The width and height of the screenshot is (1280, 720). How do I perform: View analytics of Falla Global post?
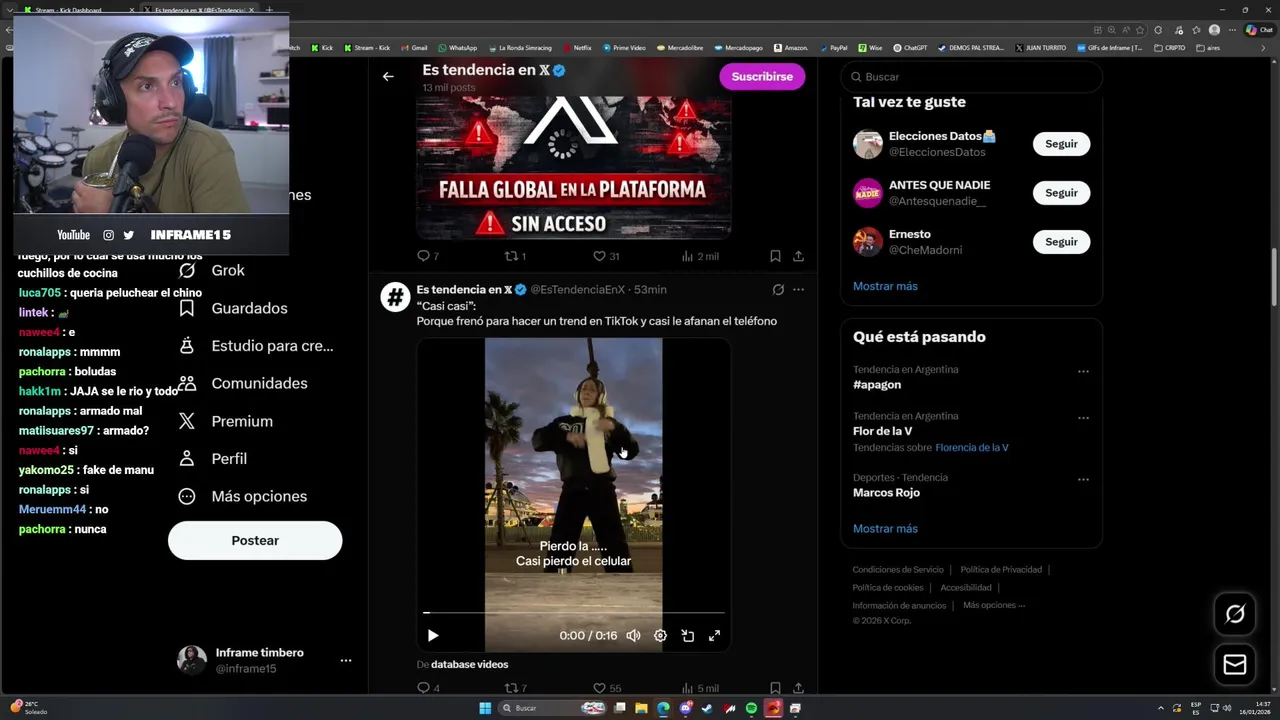coord(699,256)
